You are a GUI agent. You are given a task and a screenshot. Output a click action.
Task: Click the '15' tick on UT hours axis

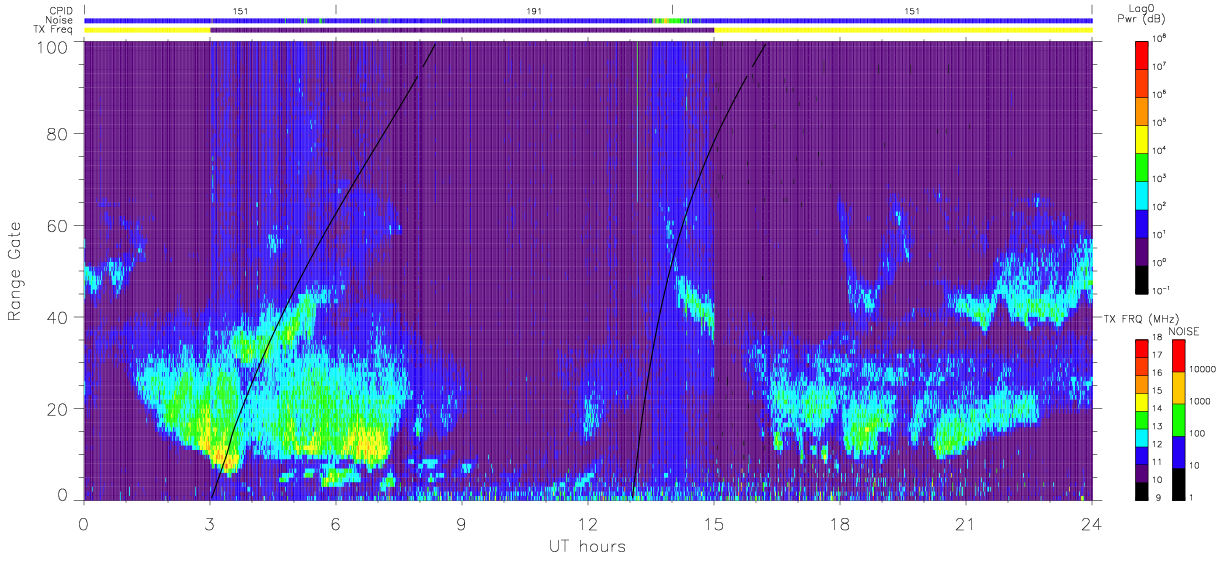(x=714, y=524)
